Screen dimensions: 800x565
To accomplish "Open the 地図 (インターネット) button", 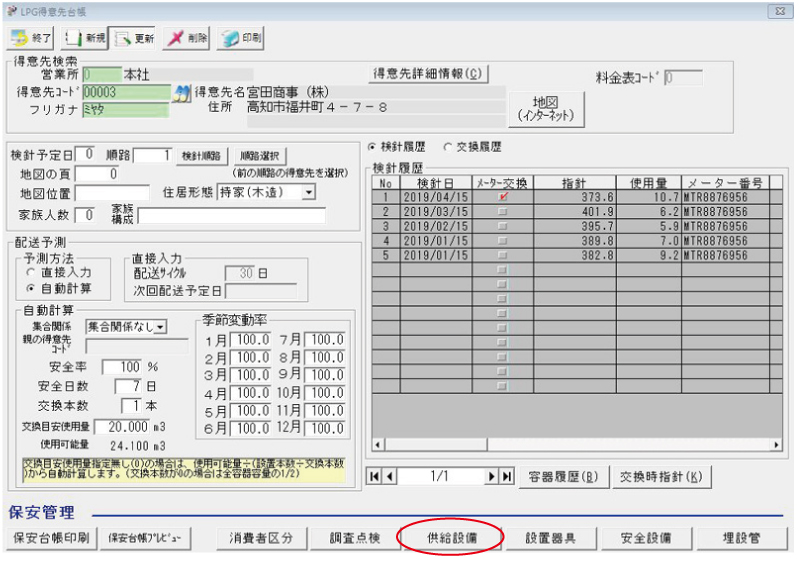I will point(546,110).
